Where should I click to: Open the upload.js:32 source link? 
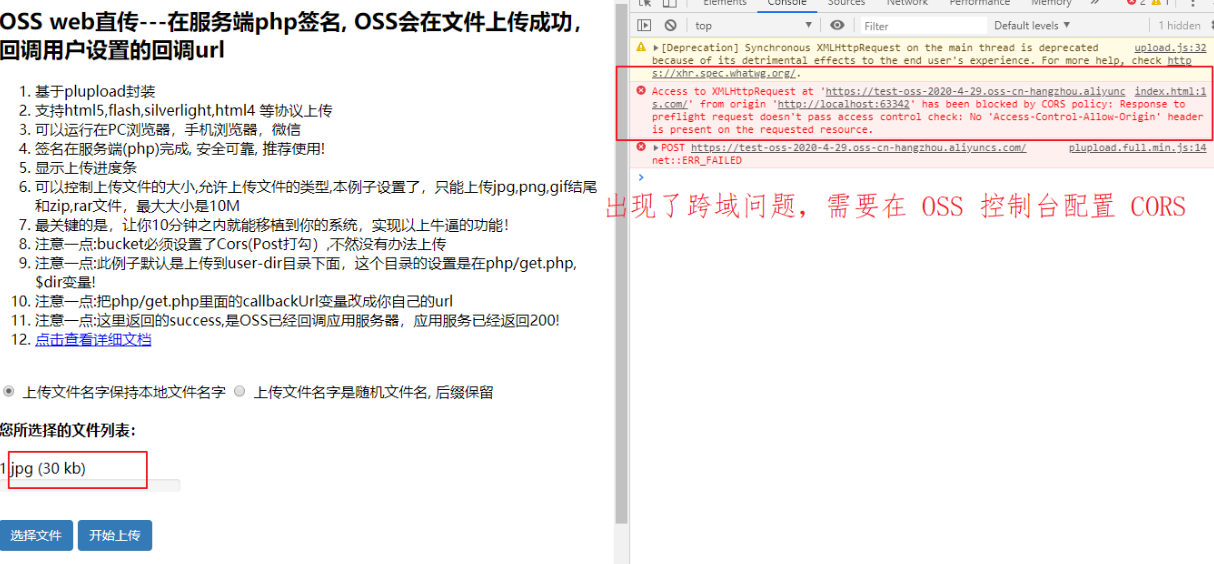tap(1170, 47)
